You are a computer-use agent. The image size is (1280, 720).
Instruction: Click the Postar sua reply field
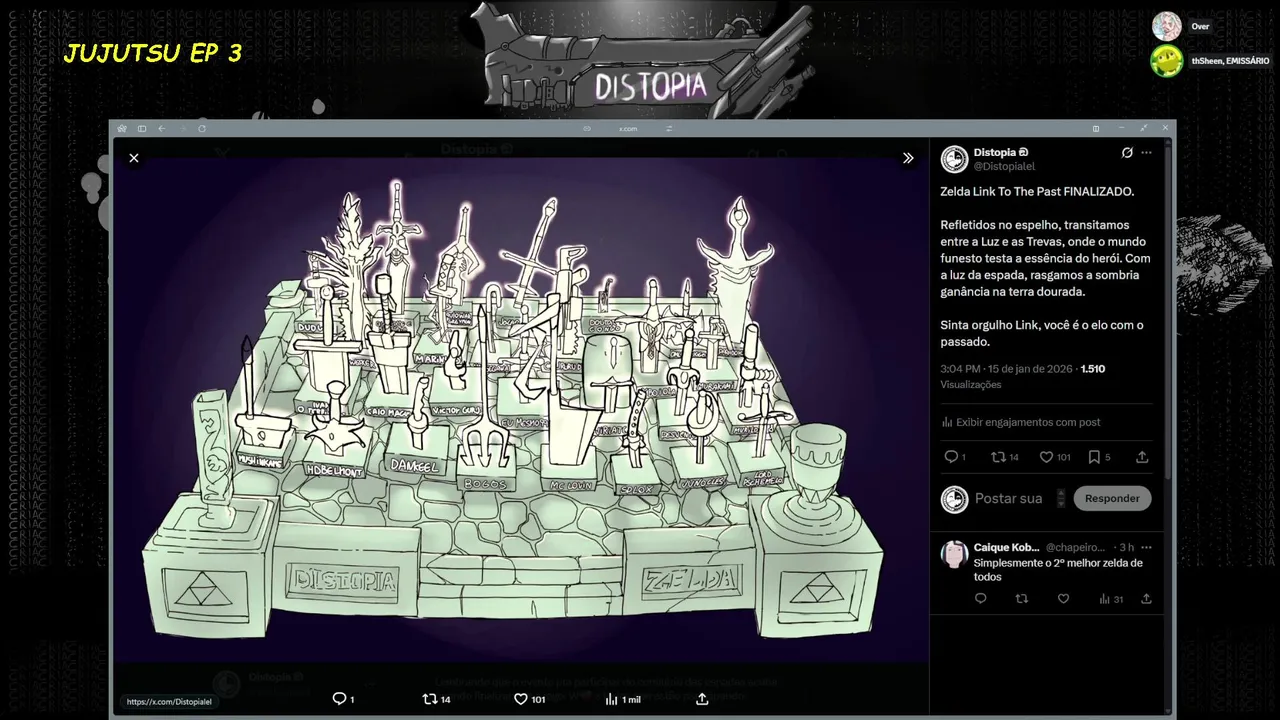click(1008, 498)
